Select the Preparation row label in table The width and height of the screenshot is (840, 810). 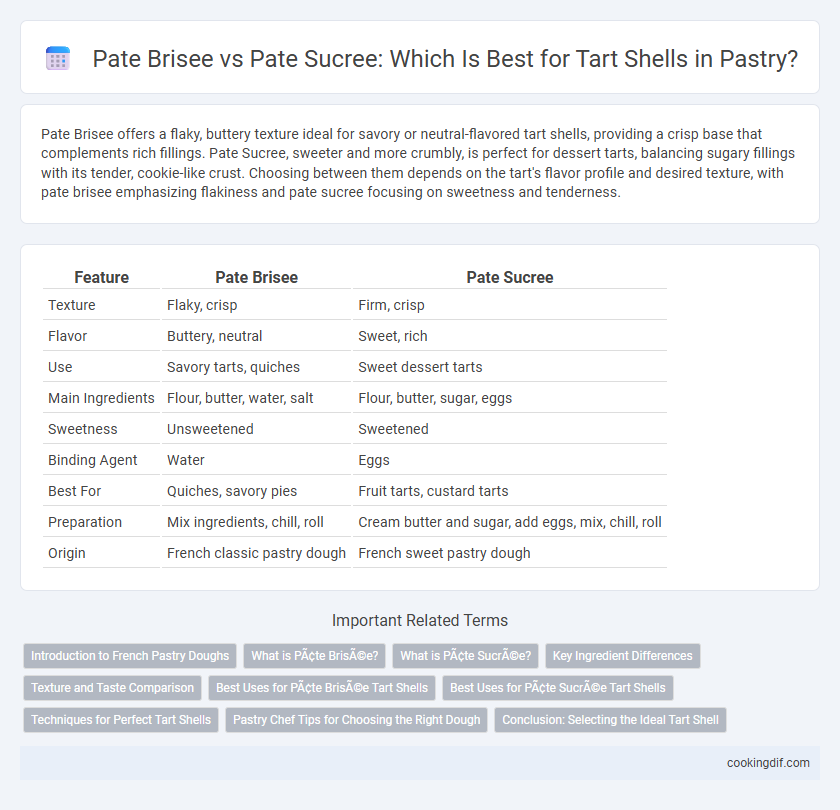point(85,522)
